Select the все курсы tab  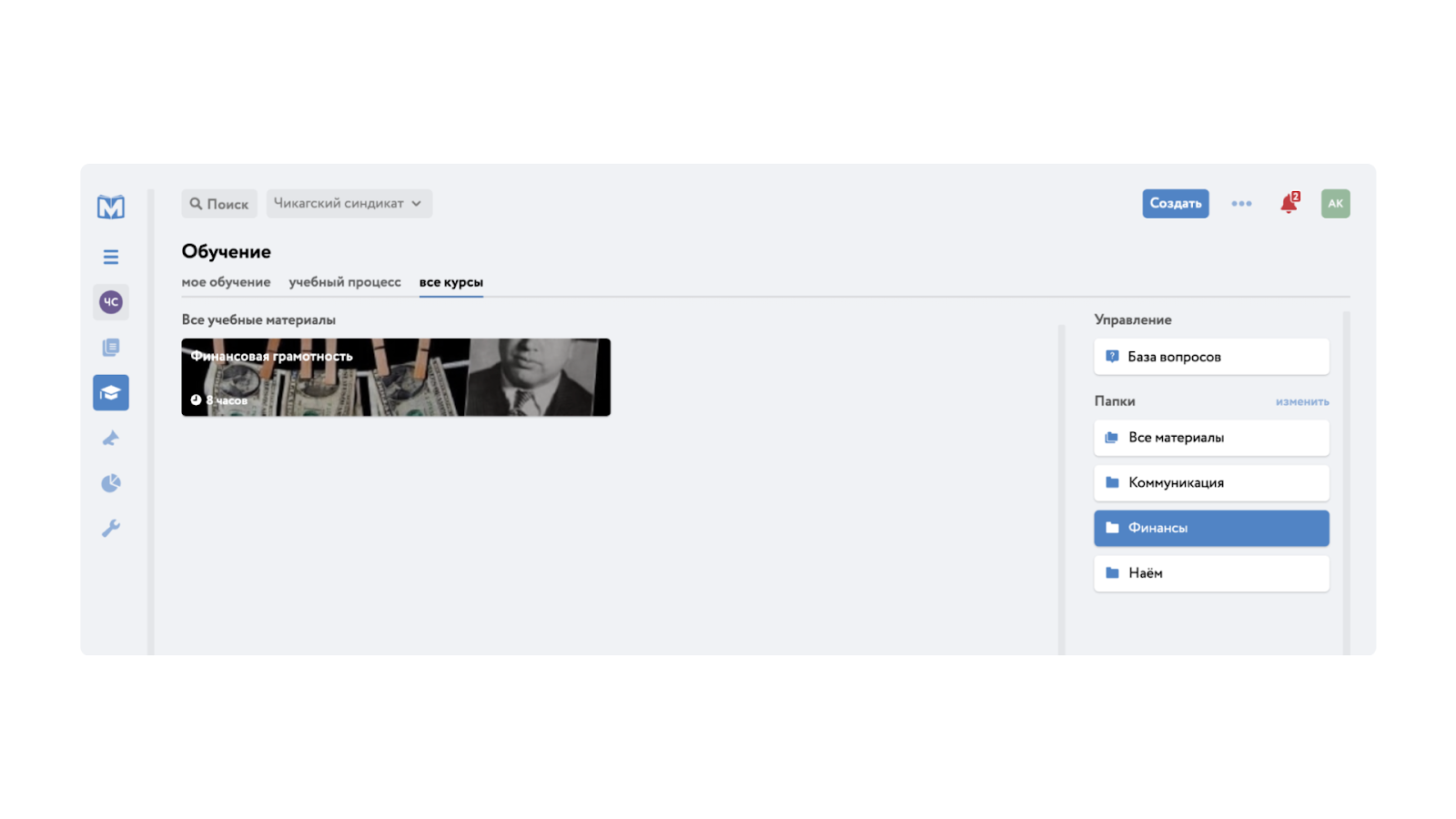click(x=451, y=282)
